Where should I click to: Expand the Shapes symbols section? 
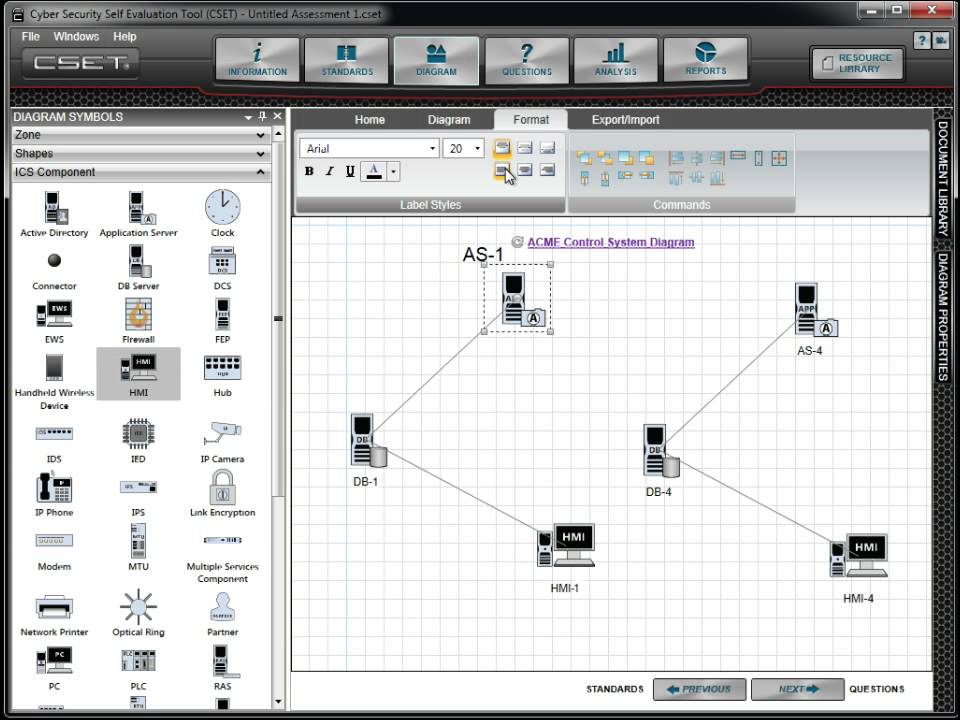(141, 153)
